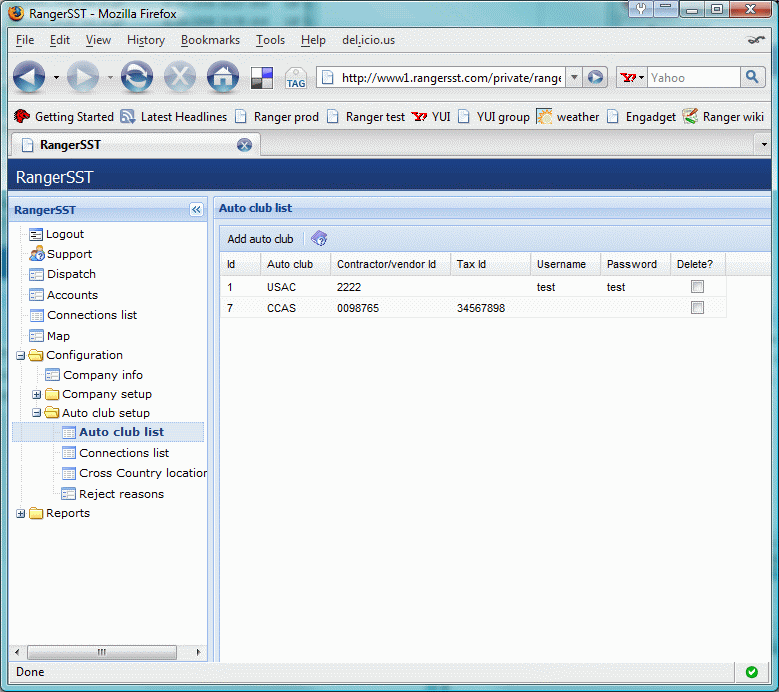
Task: Tick Delete checkbox for USAC row
Action: pos(697,287)
